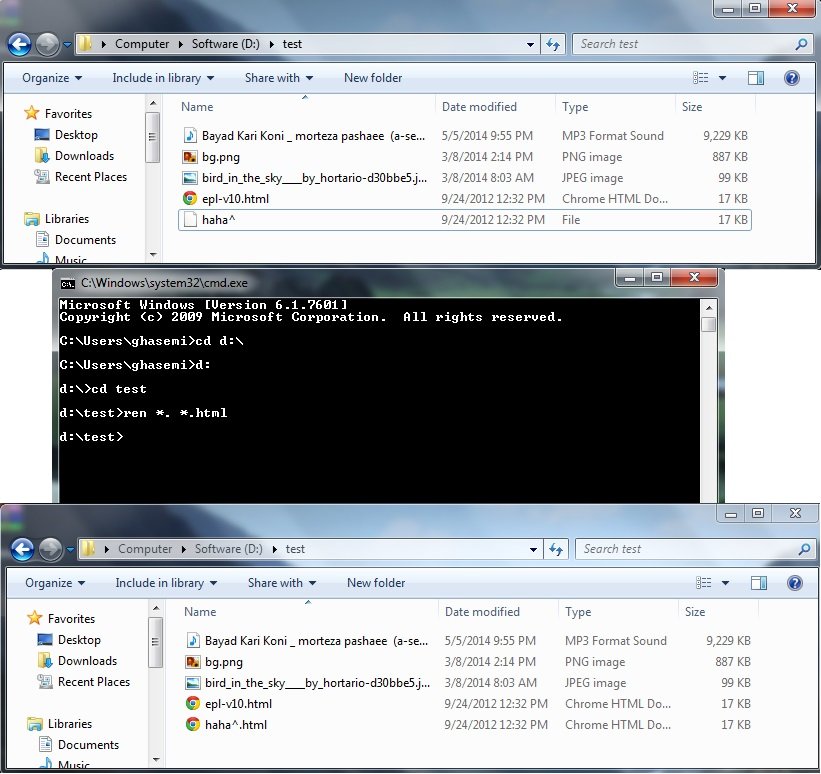The height and width of the screenshot is (774, 821).
Task: Expand the Include in library menu in lower window
Action: pos(164,583)
